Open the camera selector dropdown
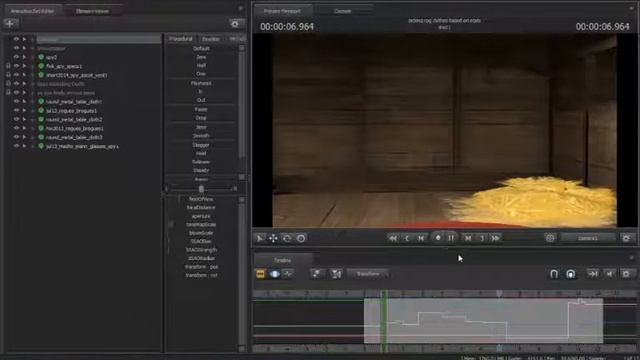The image size is (640, 360). tap(588, 238)
